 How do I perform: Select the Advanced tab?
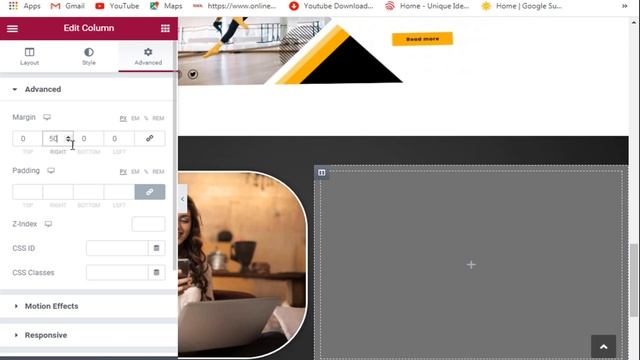point(148,56)
